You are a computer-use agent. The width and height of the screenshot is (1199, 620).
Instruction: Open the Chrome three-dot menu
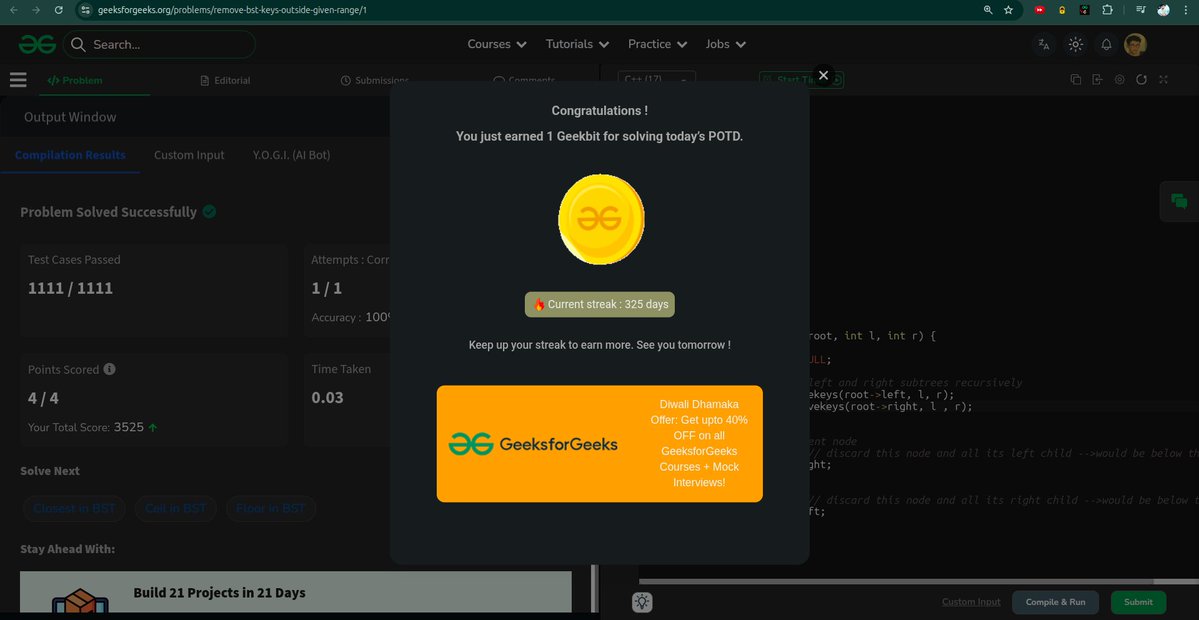pyautogui.click(x=1185, y=10)
